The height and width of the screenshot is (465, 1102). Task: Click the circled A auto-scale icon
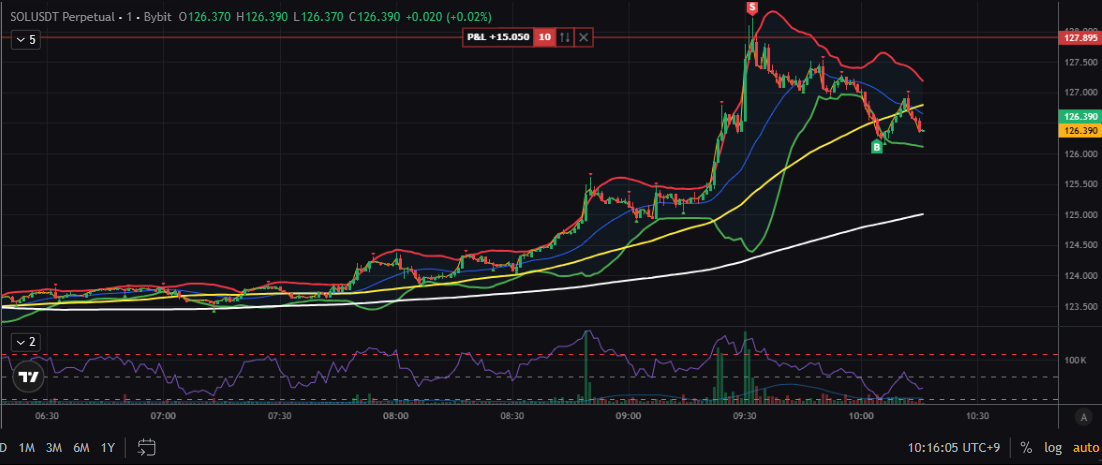tap(1083, 416)
